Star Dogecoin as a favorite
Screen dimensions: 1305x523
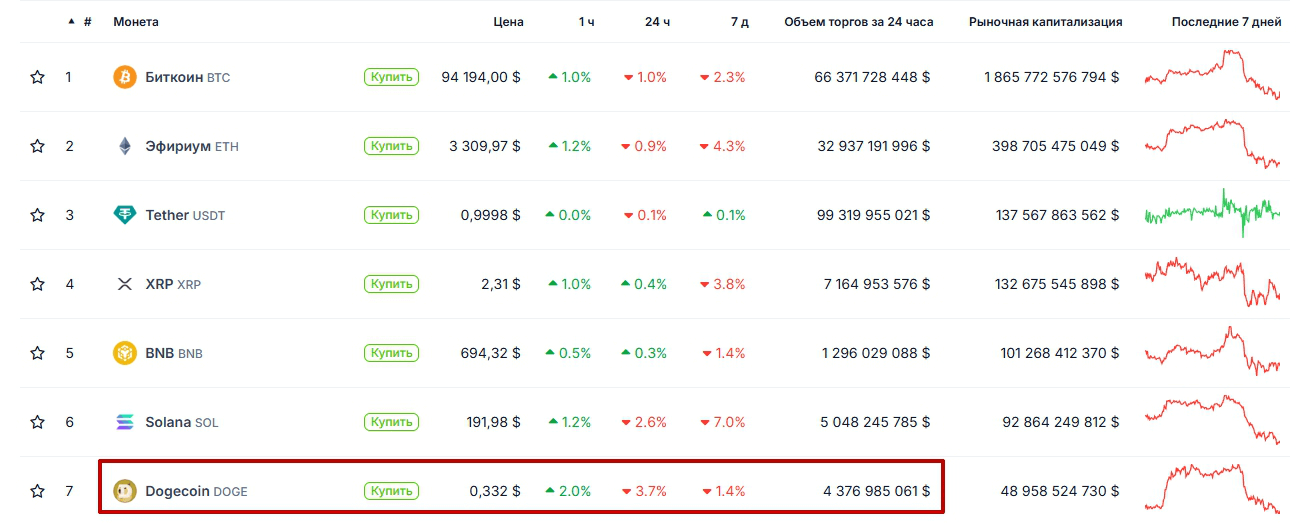pyautogui.click(x=38, y=491)
